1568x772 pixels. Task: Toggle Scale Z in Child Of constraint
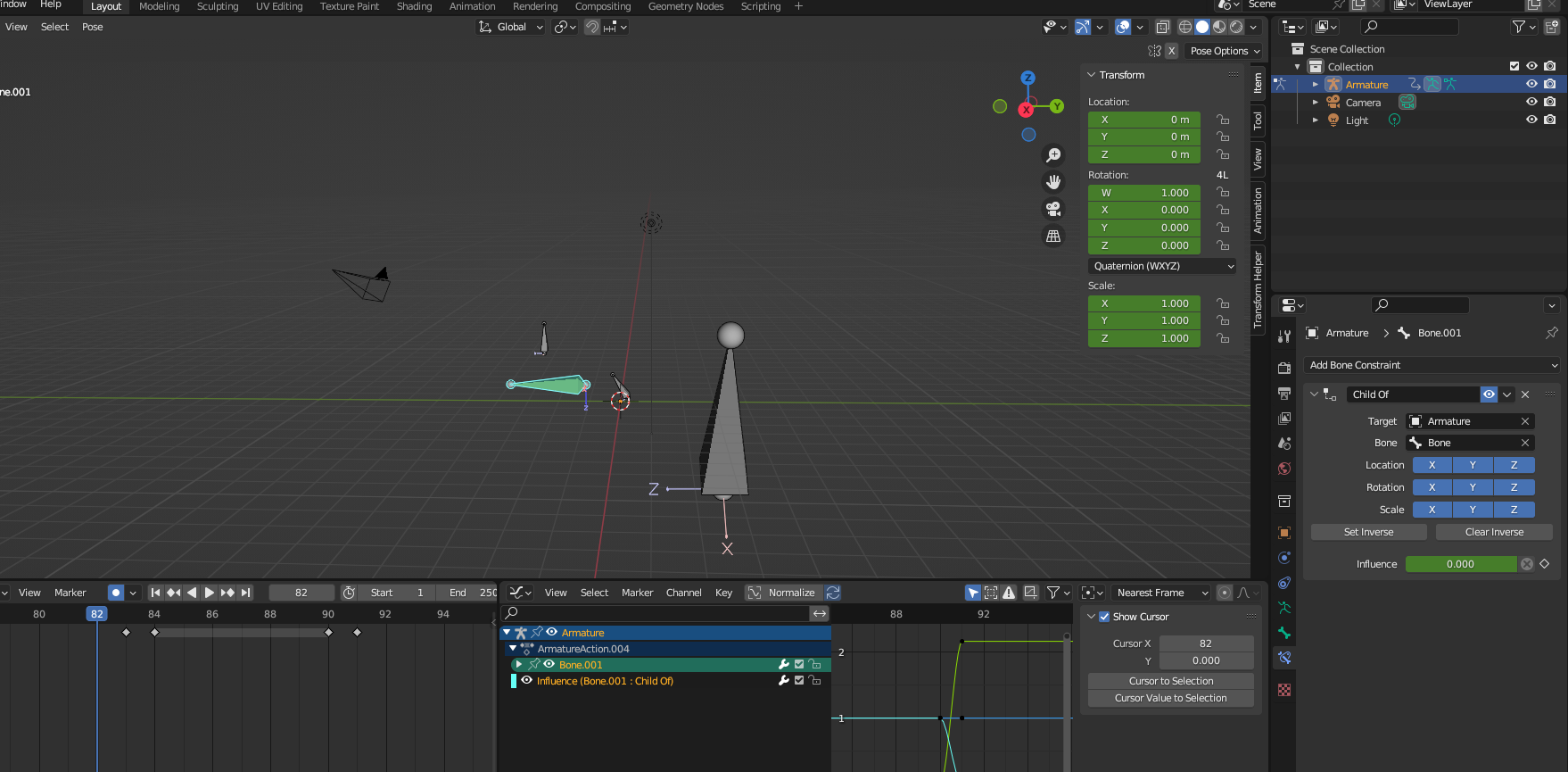click(x=1514, y=510)
